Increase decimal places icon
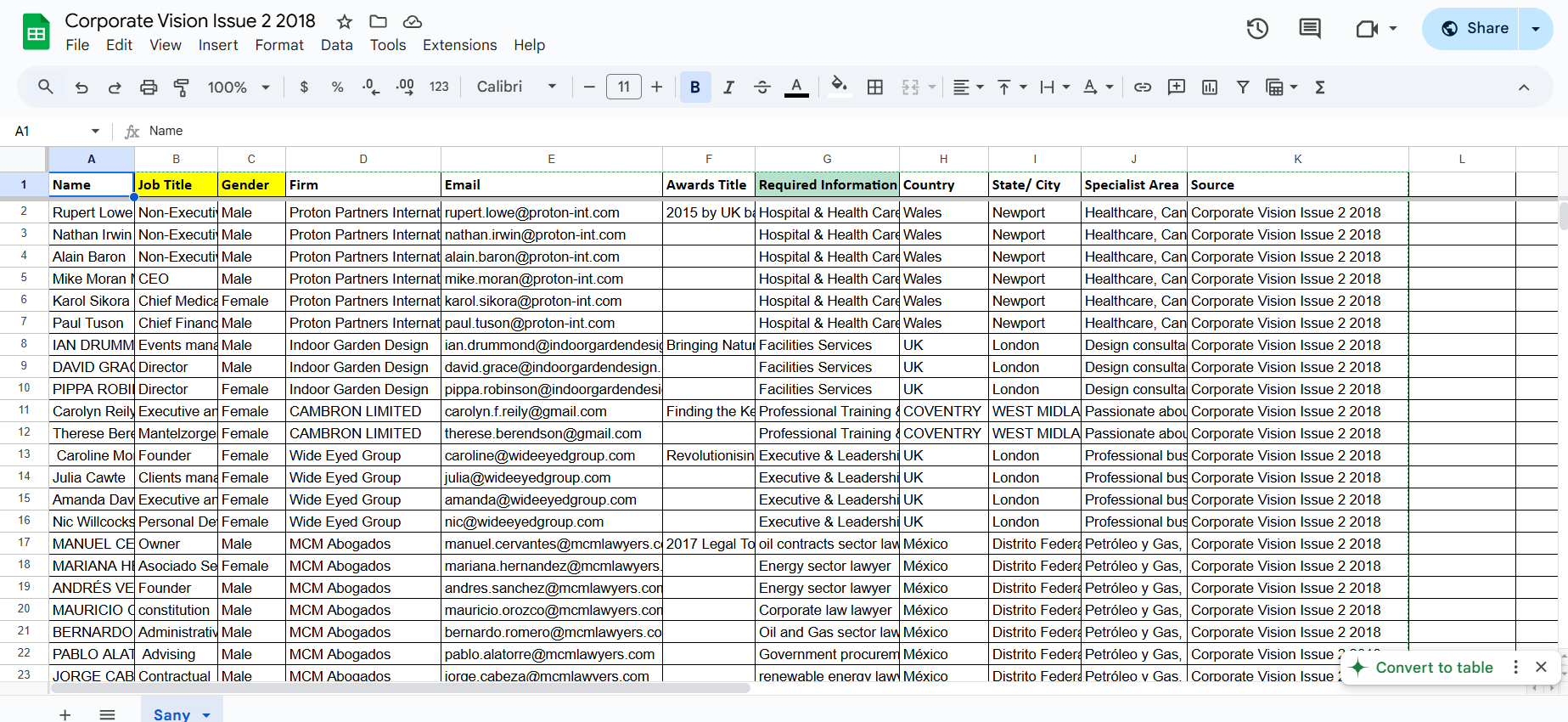Image resolution: width=1568 pixels, height=722 pixels. tap(405, 87)
